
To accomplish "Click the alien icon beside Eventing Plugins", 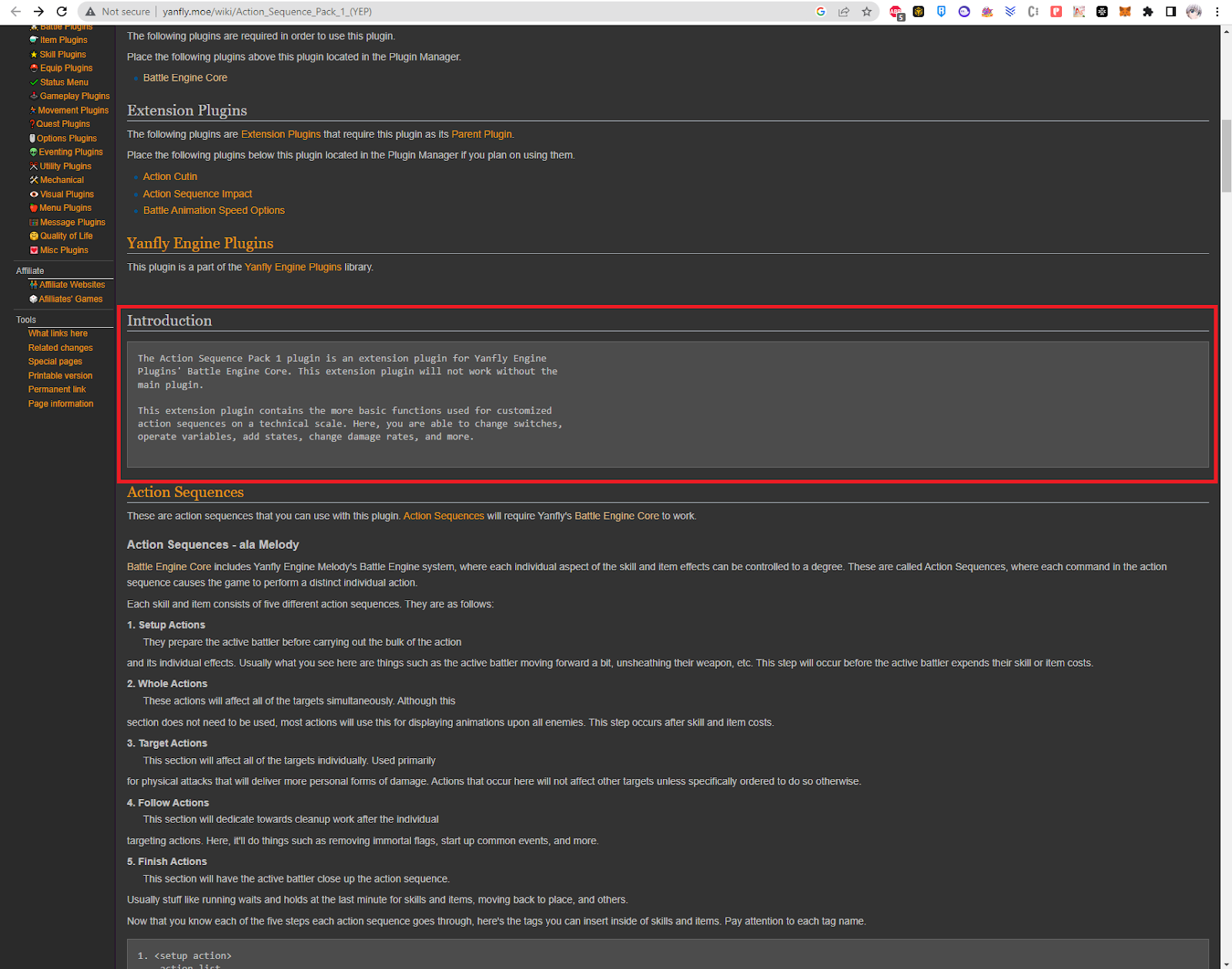I will pos(34,152).
